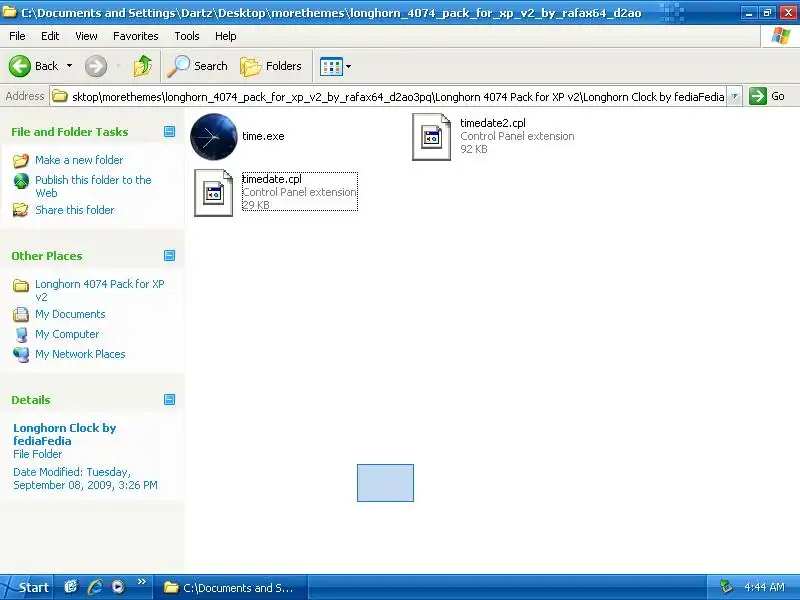Open the File menu
This screenshot has height=600, width=800.
[x=17, y=36]
